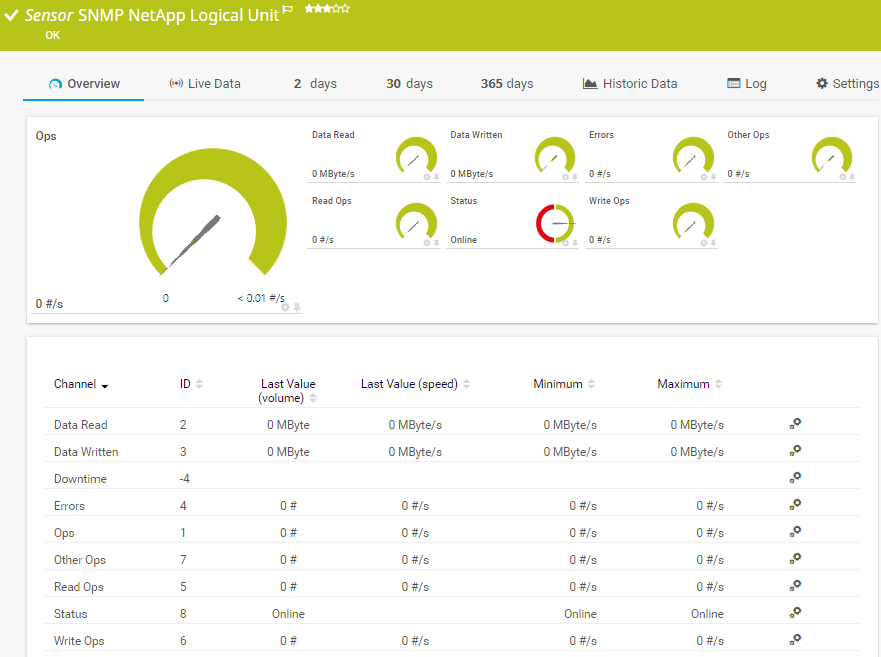Open channel settings for Downtime row
This screenshot has width=881, height=657.
(x=795, y=478)
